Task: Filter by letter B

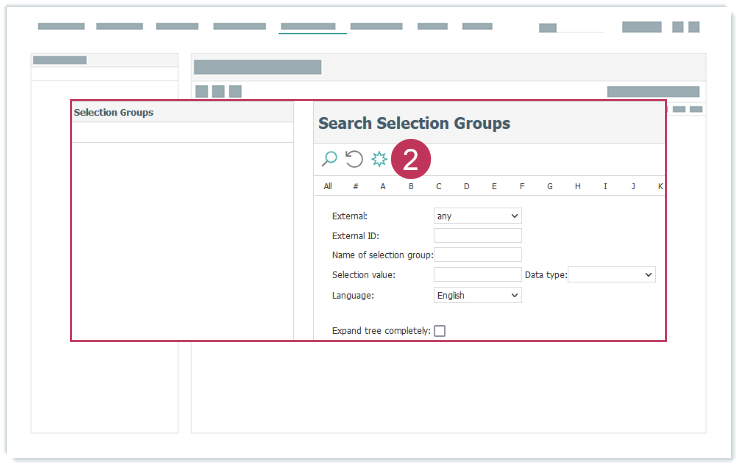Action: click(x=411, y=186)
